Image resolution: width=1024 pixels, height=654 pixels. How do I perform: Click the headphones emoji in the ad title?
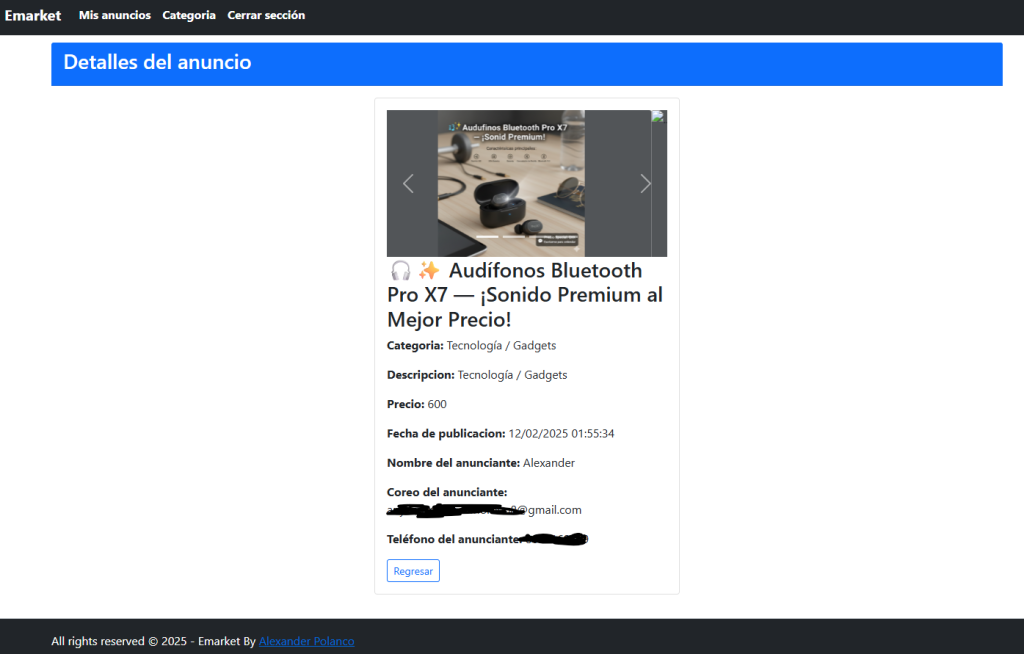click(400, 271)
